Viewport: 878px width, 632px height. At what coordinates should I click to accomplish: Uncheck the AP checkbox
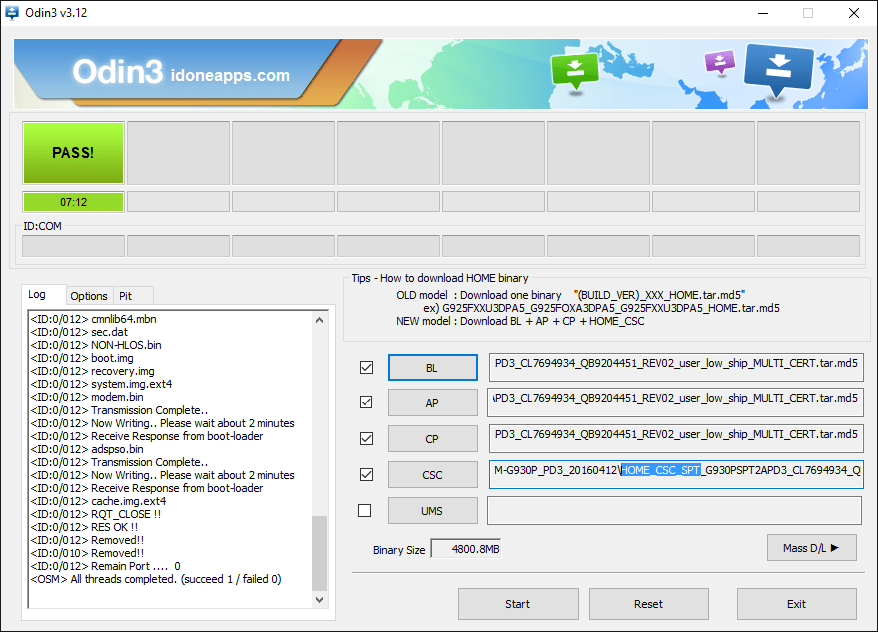(366, 402)
